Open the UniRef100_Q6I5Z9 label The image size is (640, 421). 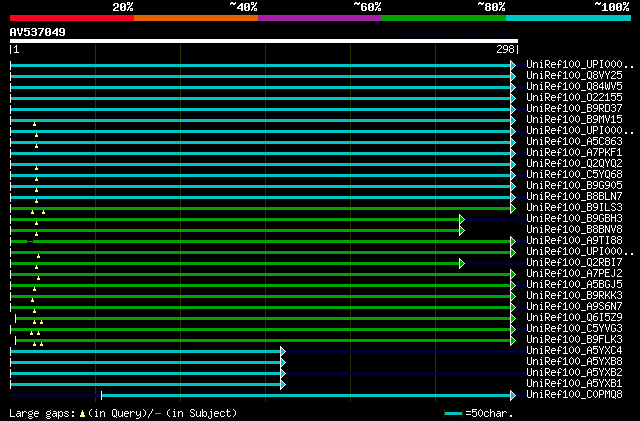pyautogui.click(x=574, y=318)
